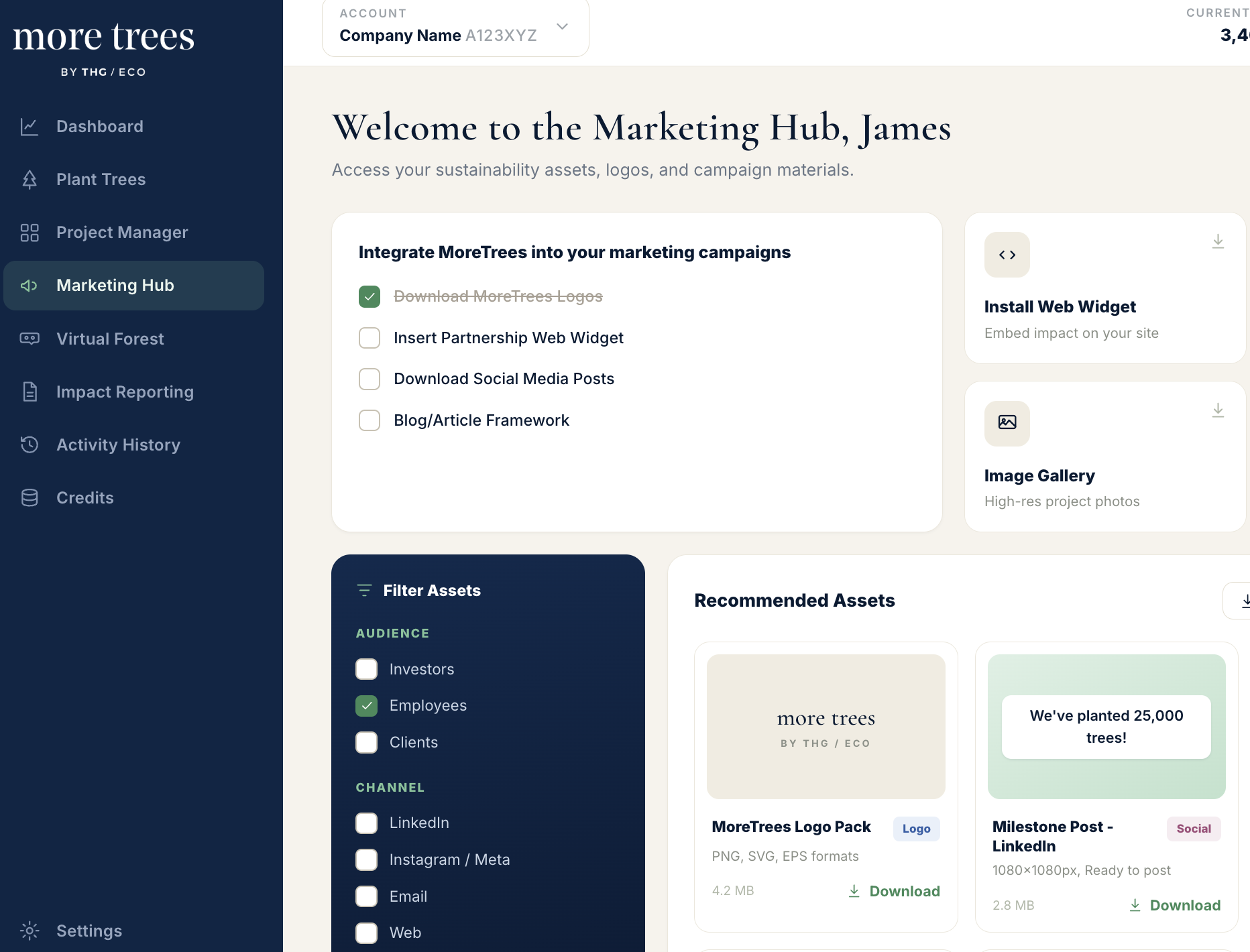Screen dimensions: 1250x952
Task: Click the Marketing Hub megaphone icon
Action: (x=30, y=286)
